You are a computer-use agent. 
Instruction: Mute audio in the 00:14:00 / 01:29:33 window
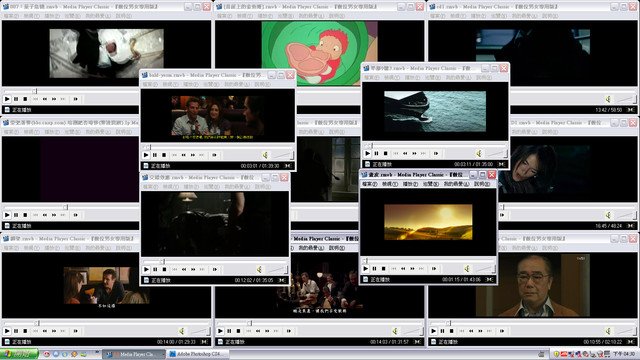click(x=182, y=331)
